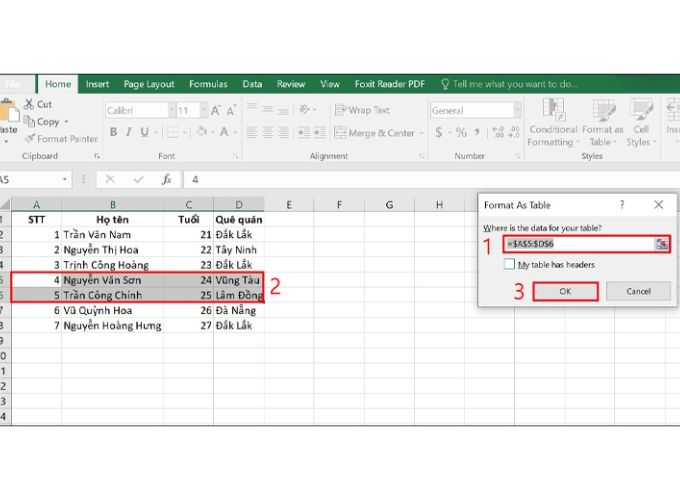Click the Insert Function fx icon
This screenshot has height=500, width=680.
(x=167, y=179)
